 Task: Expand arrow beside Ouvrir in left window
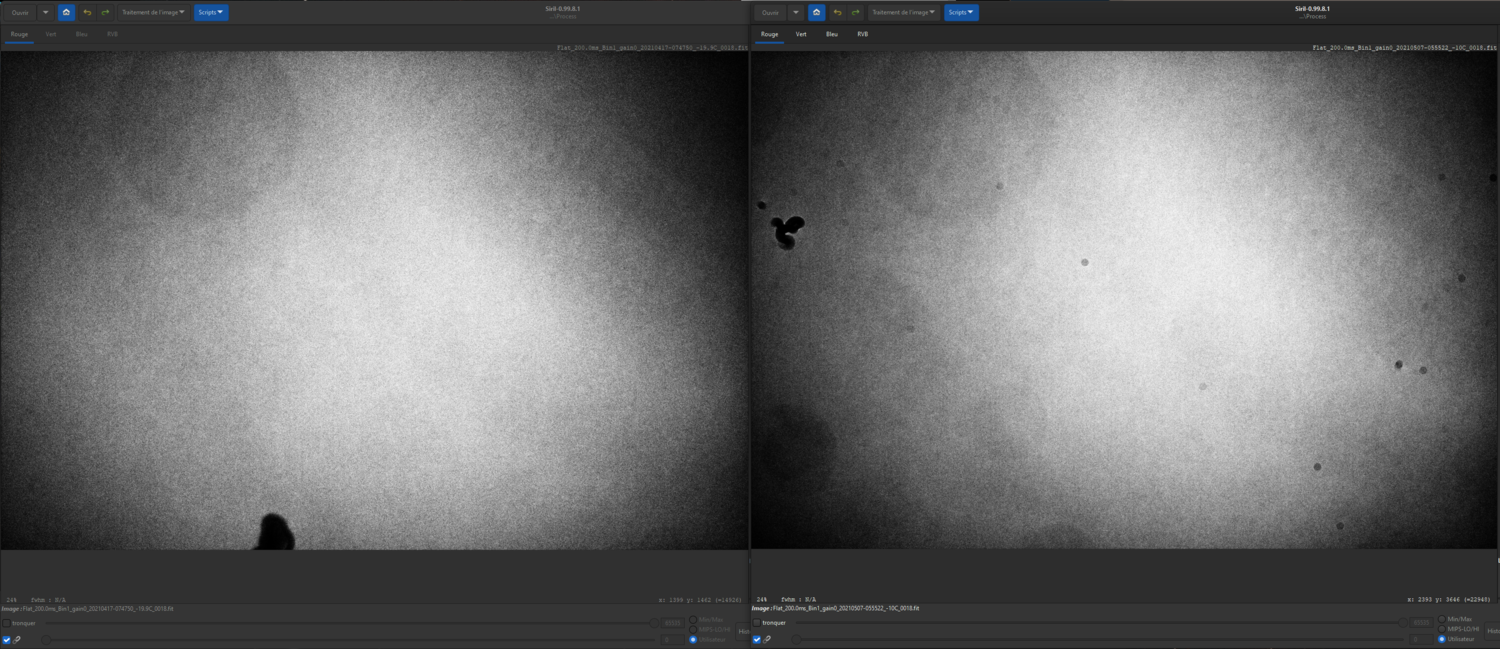click(44, 13)
